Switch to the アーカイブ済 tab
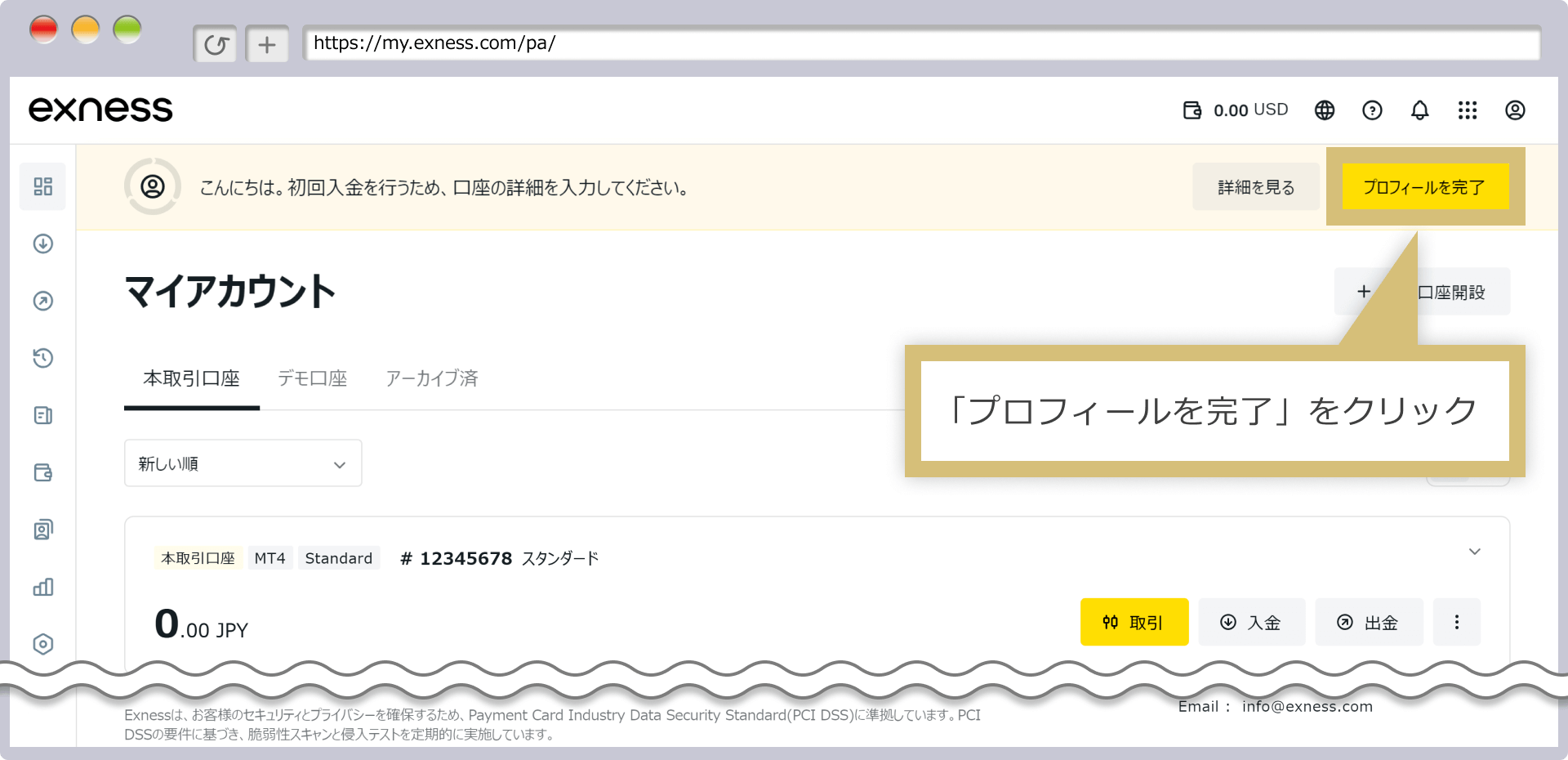Screen dimensions: 1568x760 pyautogui.click(x=431, y=378)
